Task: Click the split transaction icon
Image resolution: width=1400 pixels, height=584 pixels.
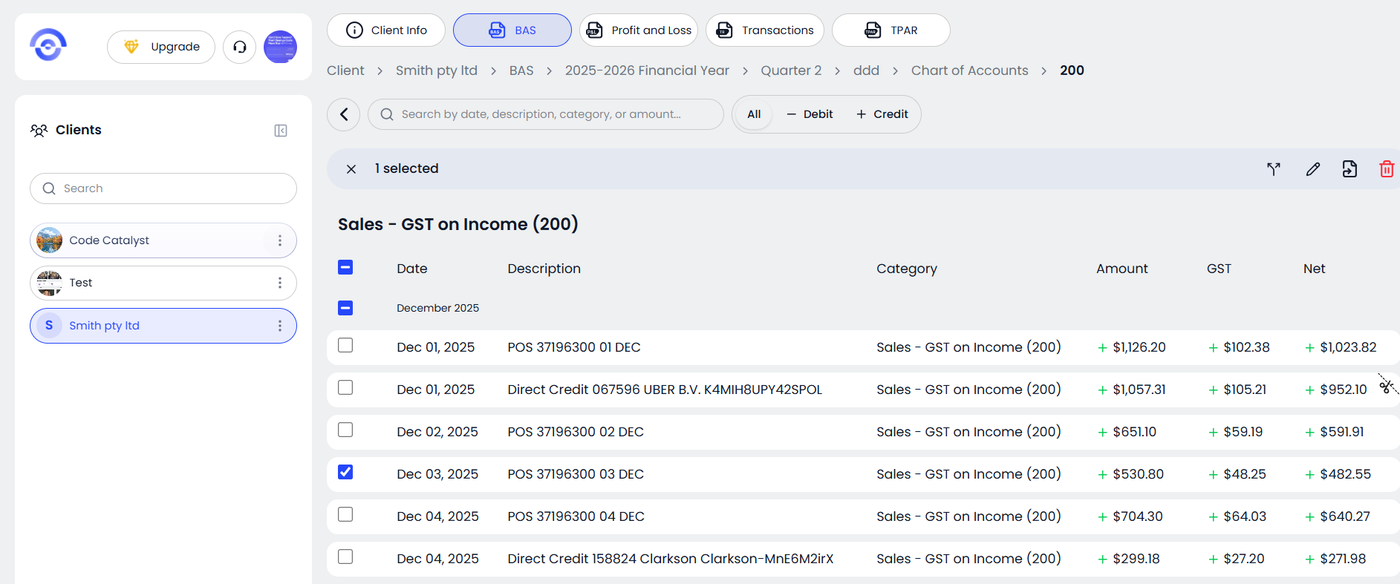Action: click(1273, 169)
